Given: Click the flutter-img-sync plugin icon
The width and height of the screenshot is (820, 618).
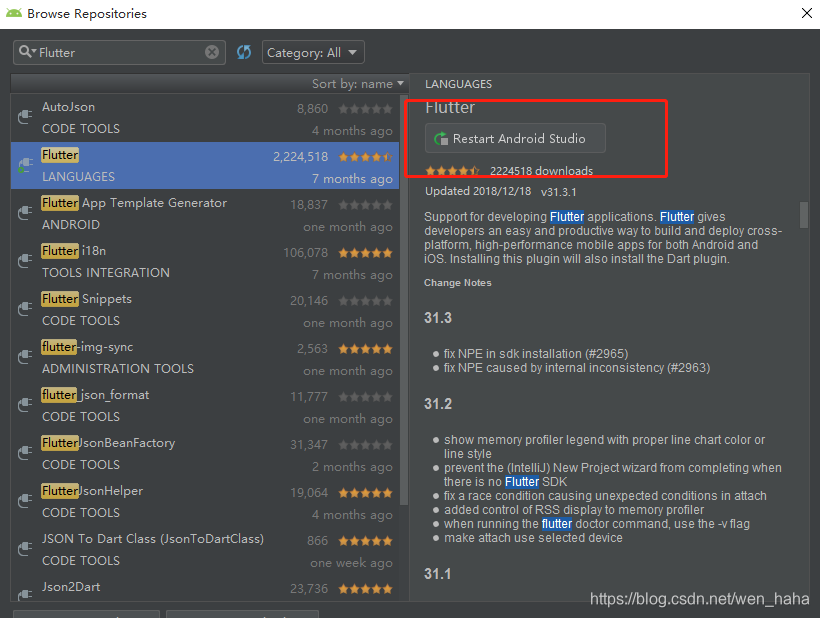Looking at the screenshot, I should [x=25, y=357].
